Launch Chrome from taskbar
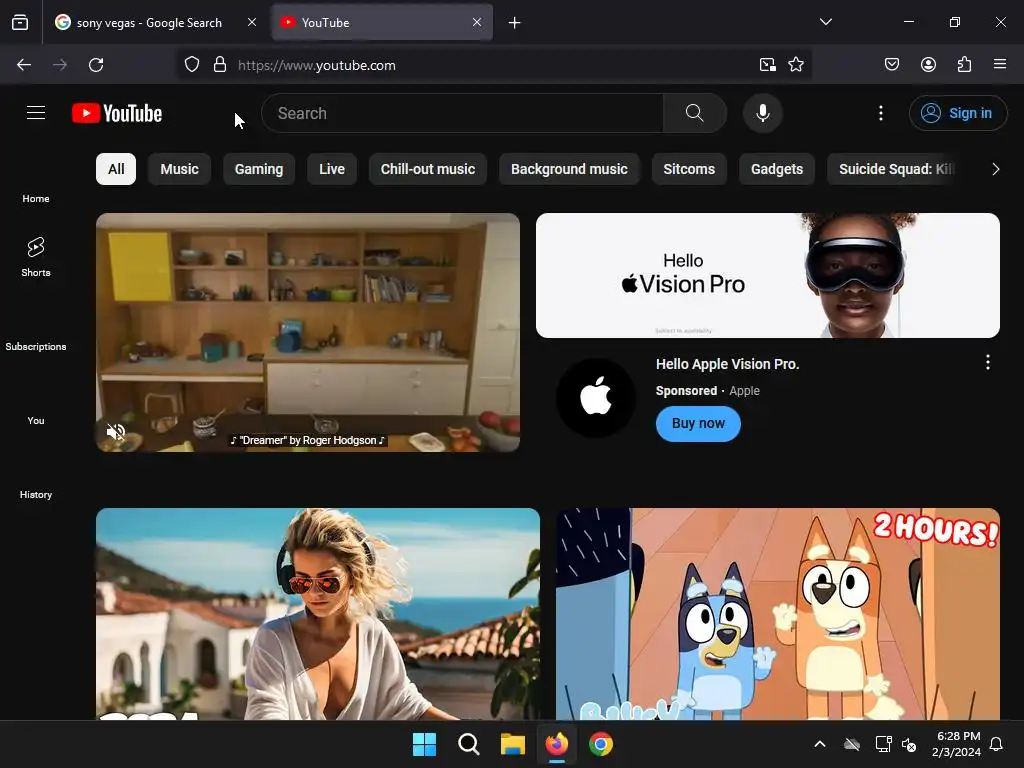 pyautogui.click(x=601, y=744)
